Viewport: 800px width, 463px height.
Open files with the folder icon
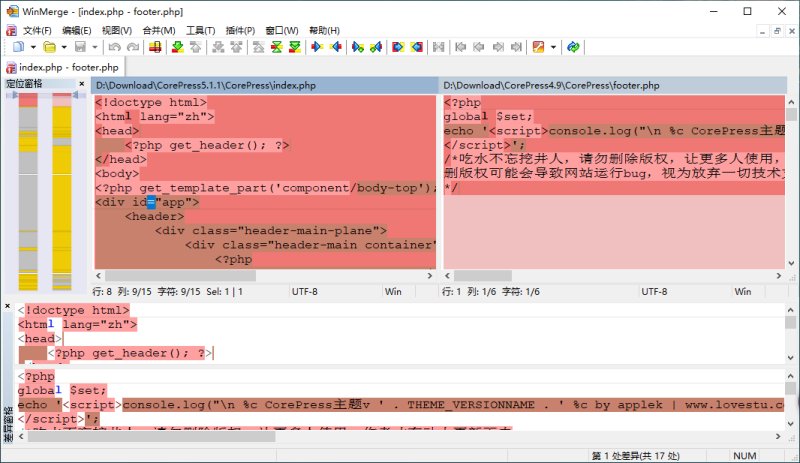coord(49,47)
